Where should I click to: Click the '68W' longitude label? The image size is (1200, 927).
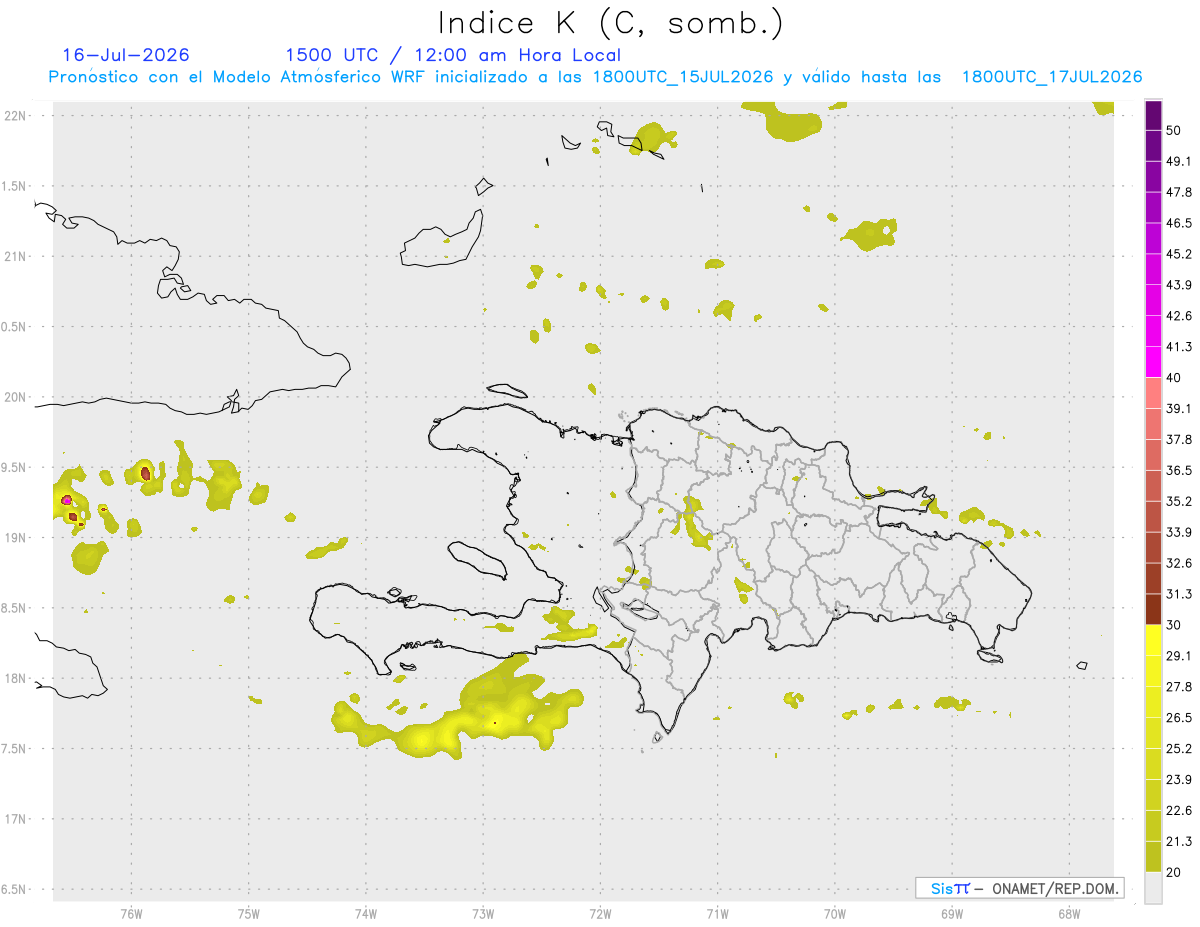[x=1069, y=913]
